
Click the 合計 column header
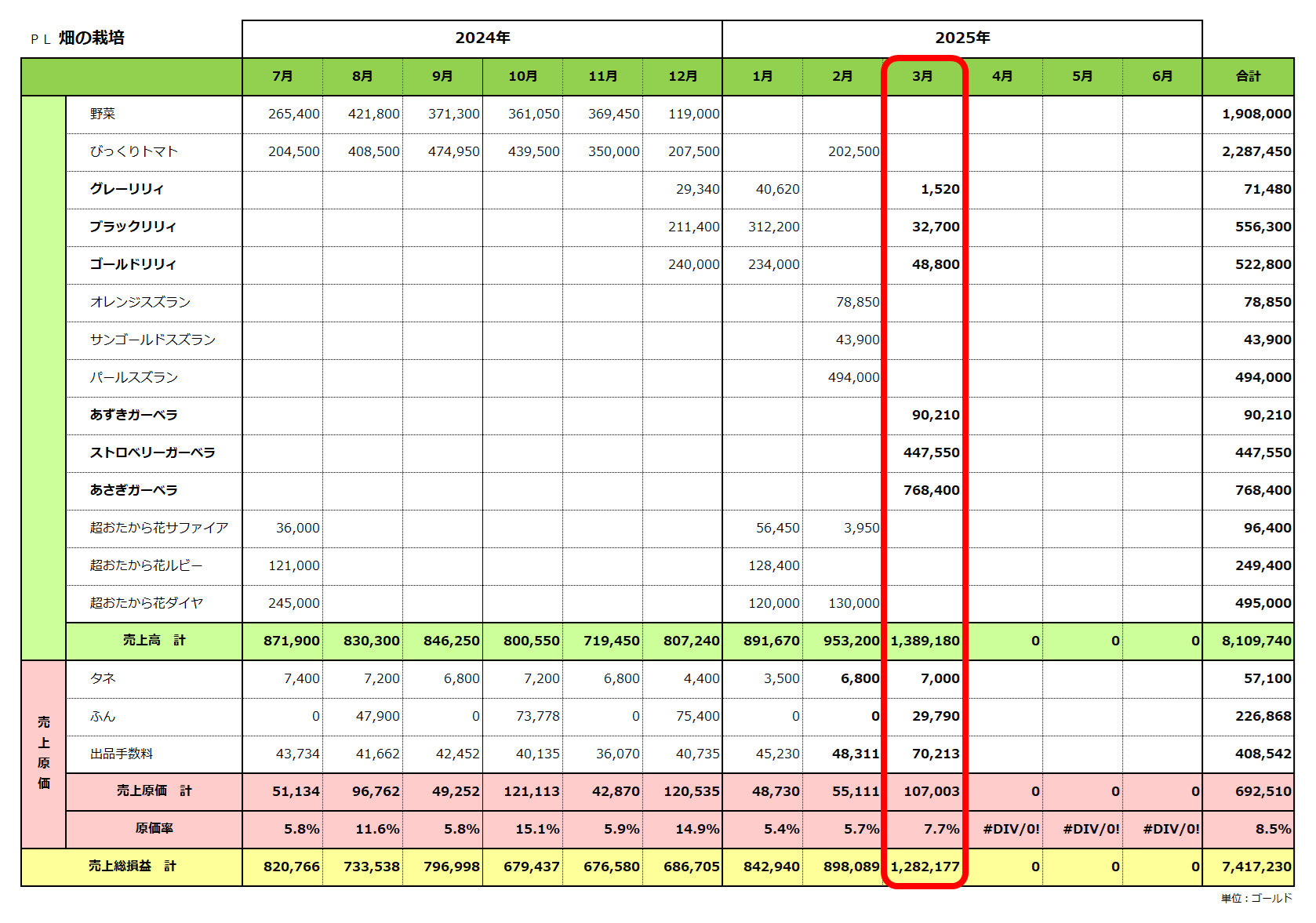1248,76
